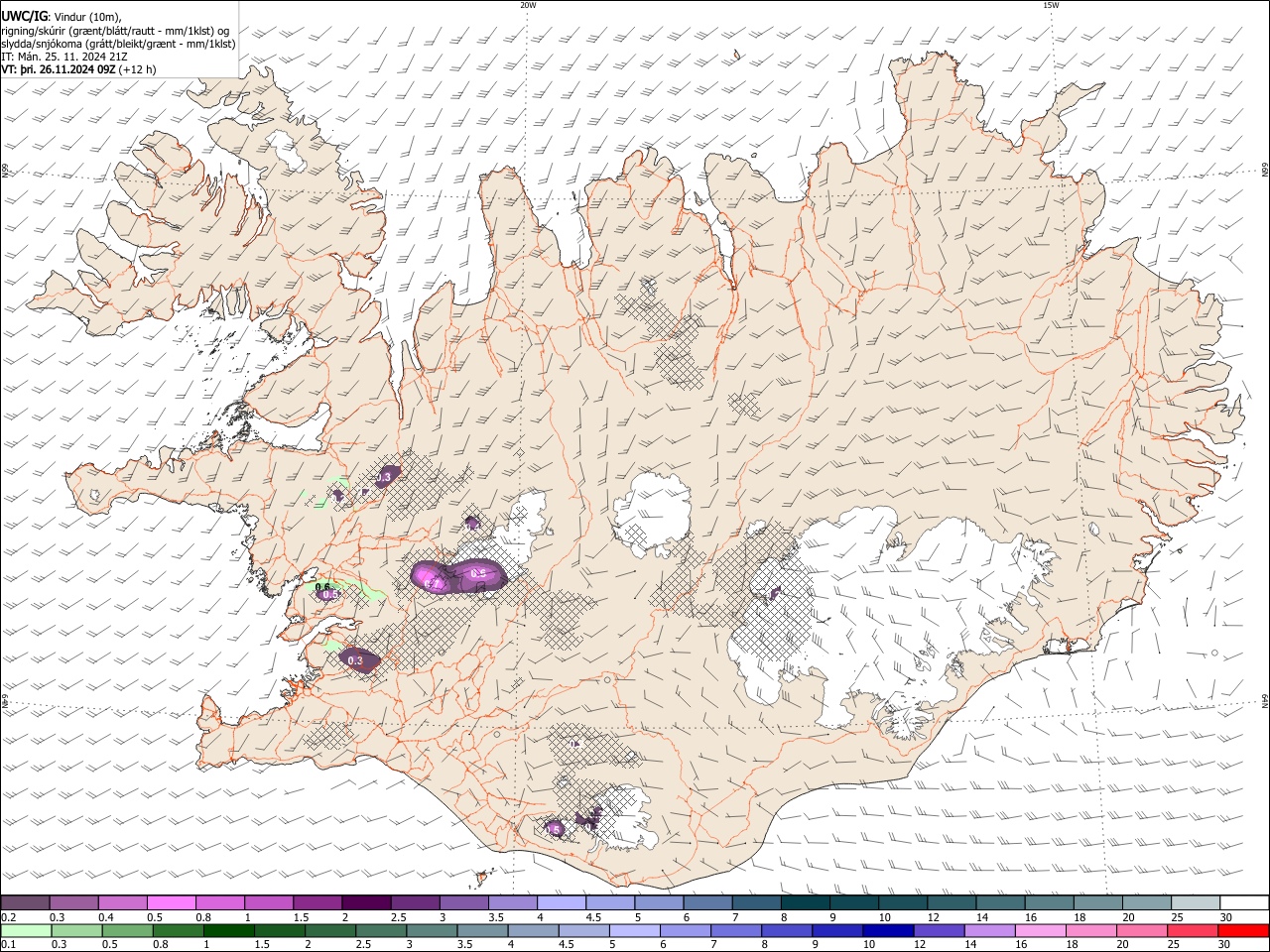Click the '2.5' value on the snow scale
Screen dimensions: 1270x952
(398, 917)
